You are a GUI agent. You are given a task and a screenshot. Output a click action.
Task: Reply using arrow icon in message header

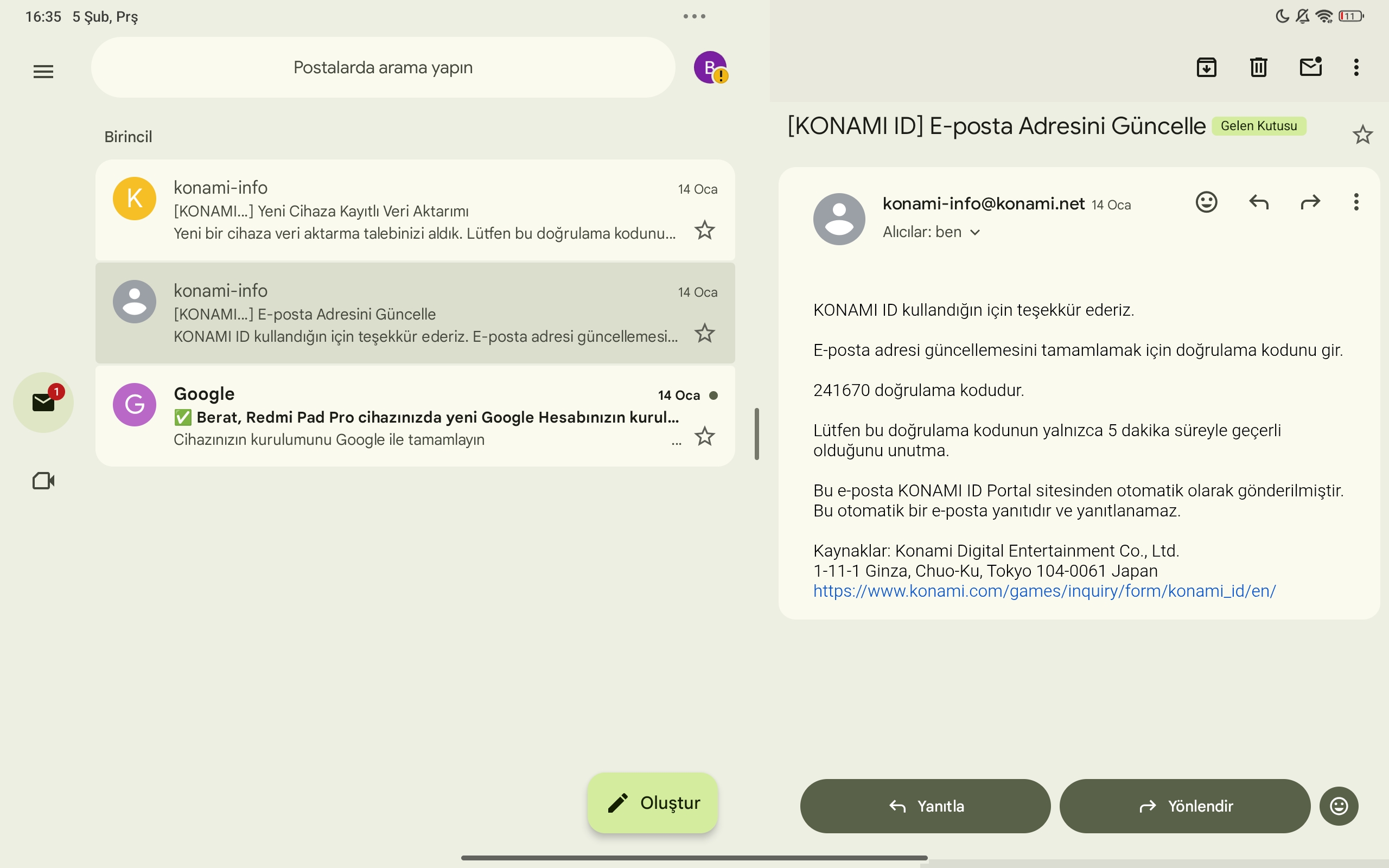(x=1259, y=202)
